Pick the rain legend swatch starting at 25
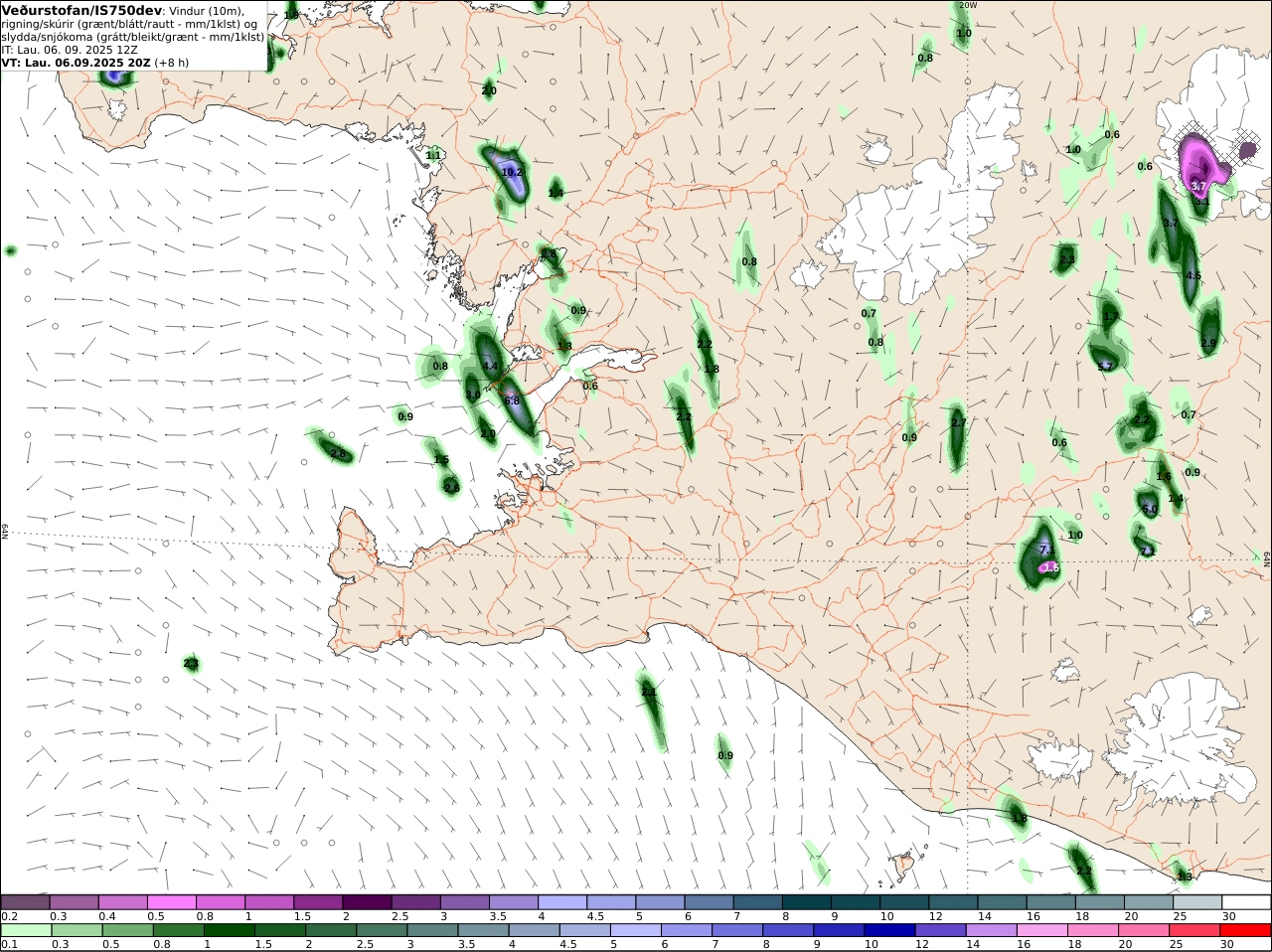 point(1194,930)
